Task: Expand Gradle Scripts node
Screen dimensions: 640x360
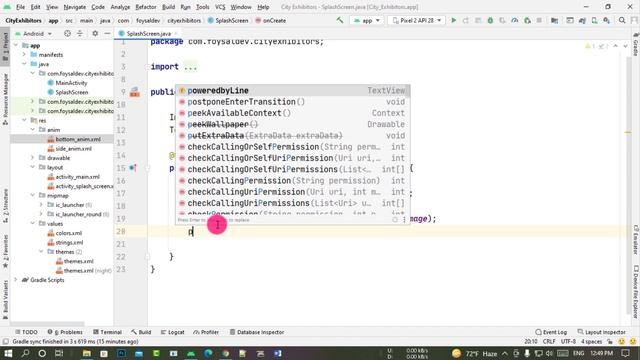Action: (16, 280)
